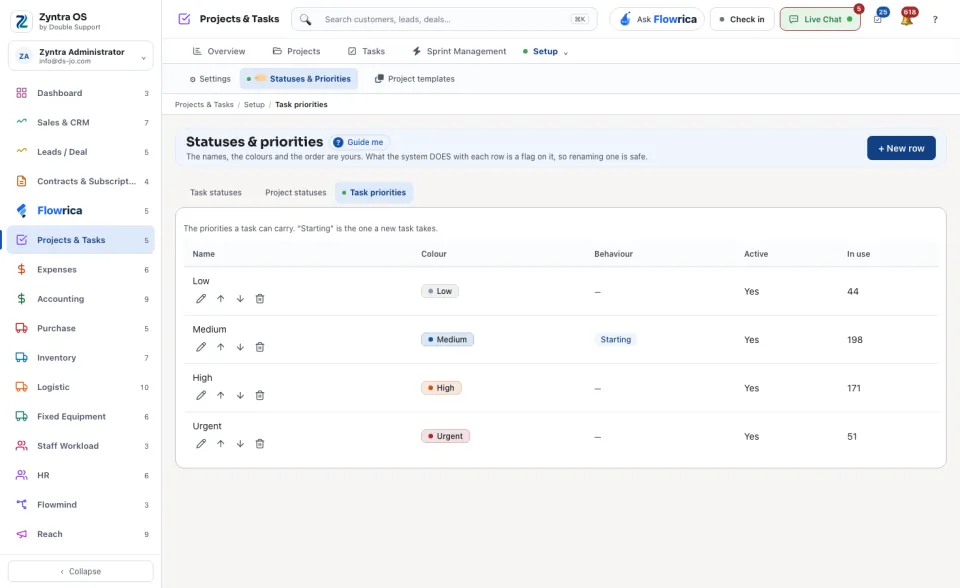
Task: Edit the High priority row
Action: 201,396
